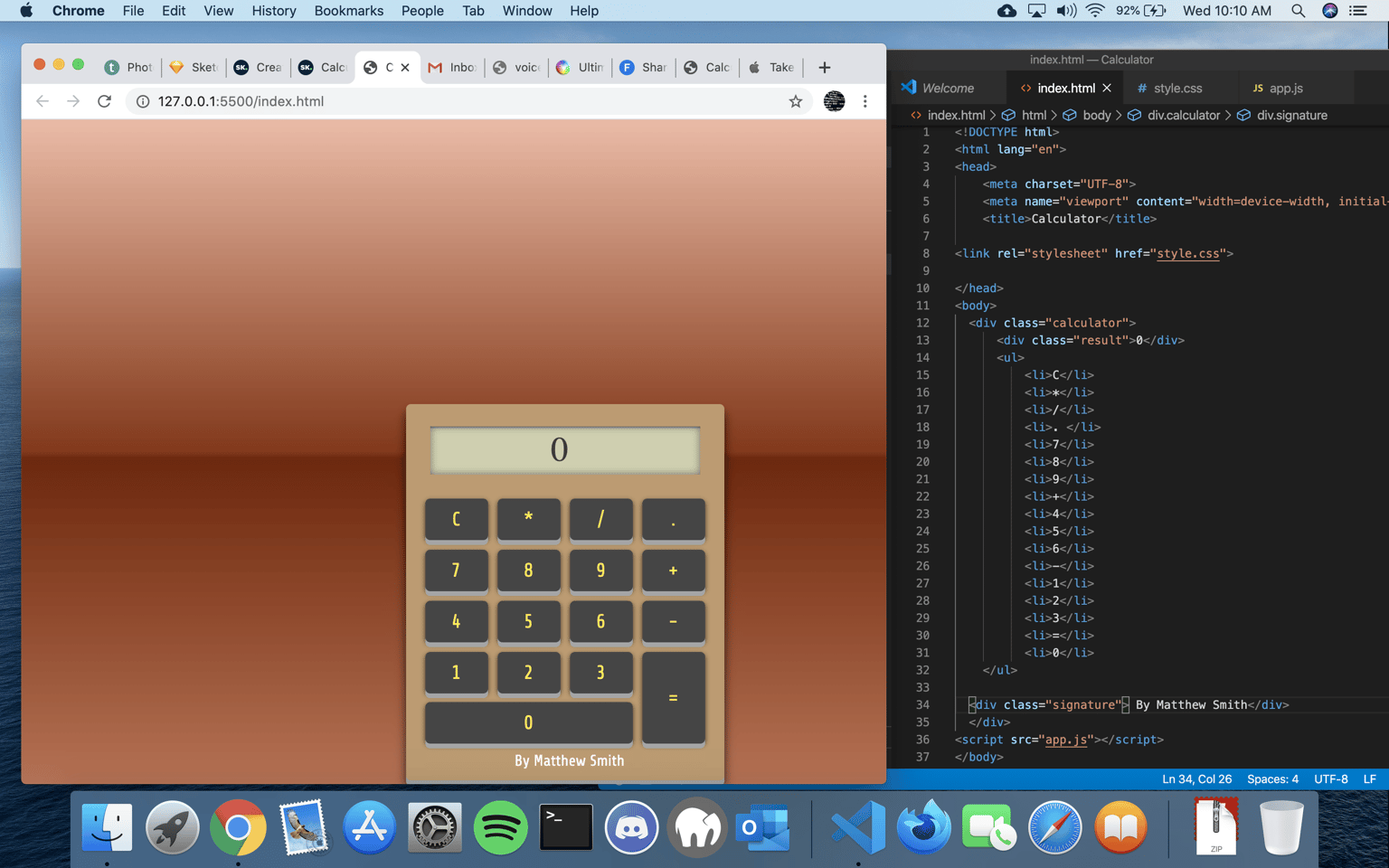Open the Mail stamp icon in dock
The width and height of the screenshot is (1389, 868).
(x=303, y=827)
